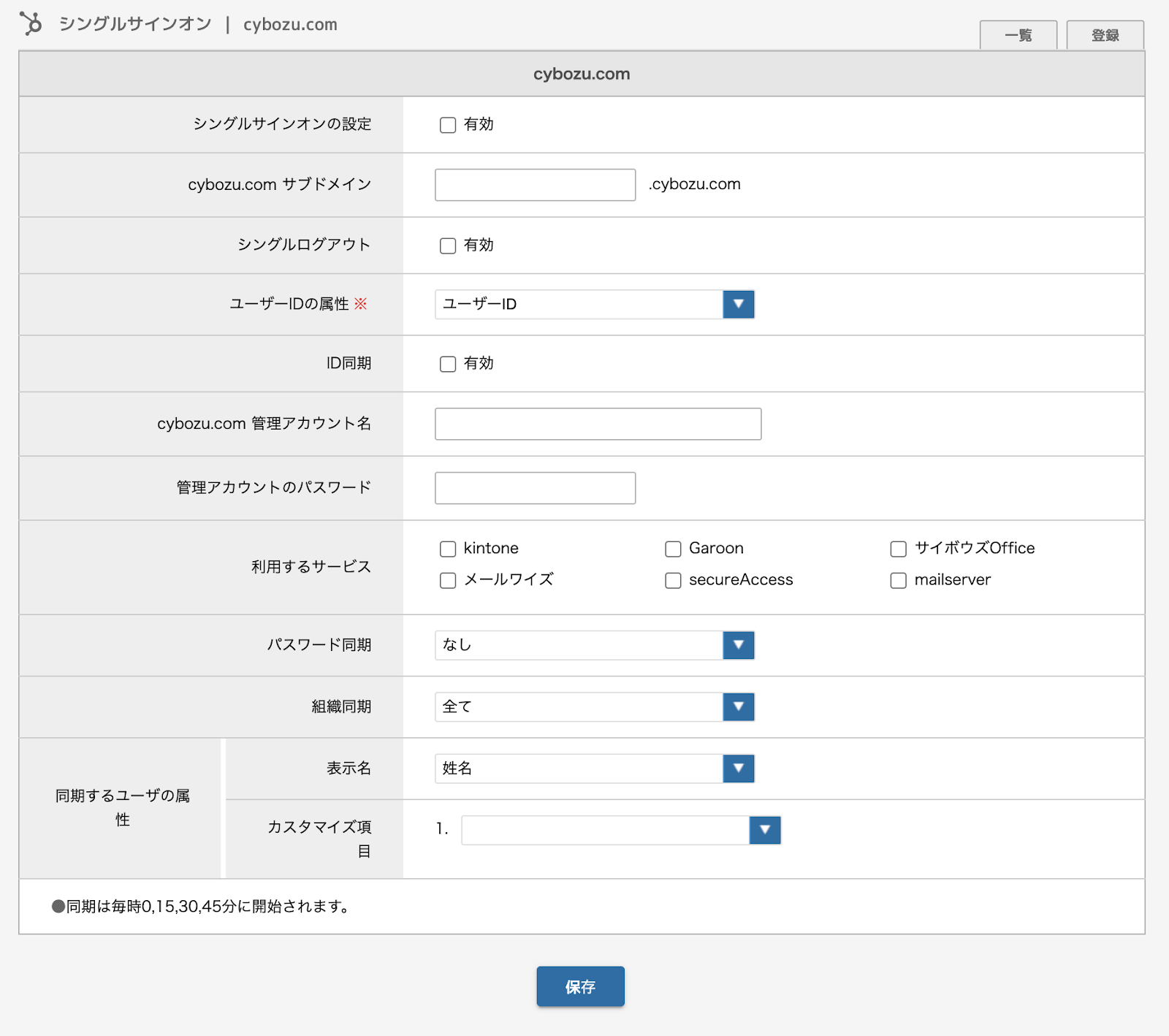Focus the cybozu.com サブドメイン input field
The height and width of the screenshot is (1036, 1169).
pos(535,185)
